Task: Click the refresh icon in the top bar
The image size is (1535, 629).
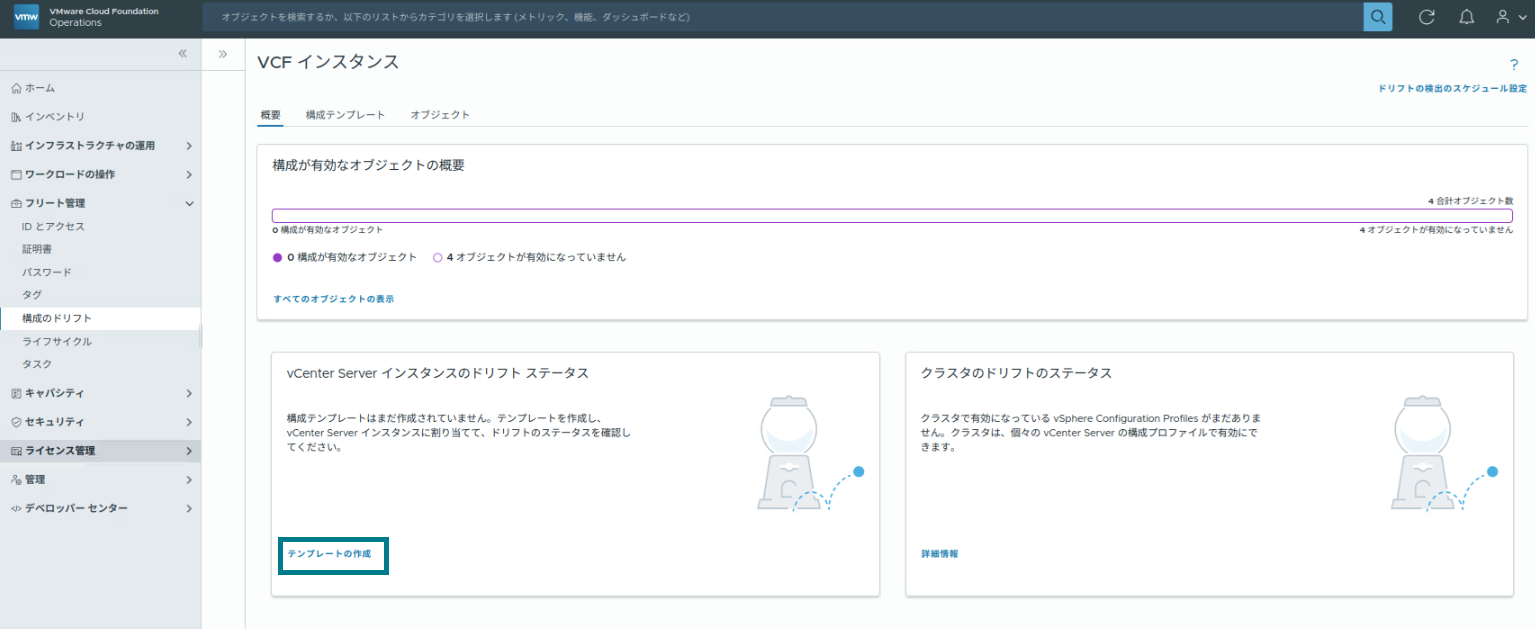Action: coord(1426,16)
